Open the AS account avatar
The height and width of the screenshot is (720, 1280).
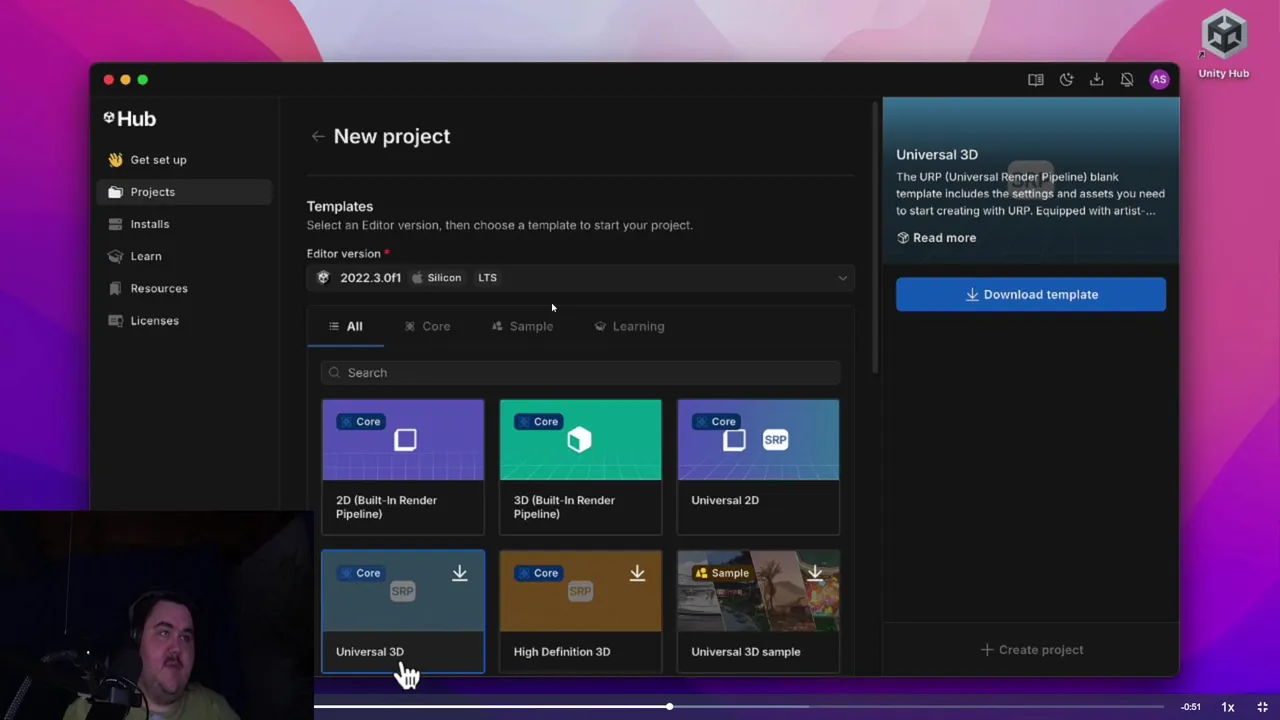(x=1159, y=80)
